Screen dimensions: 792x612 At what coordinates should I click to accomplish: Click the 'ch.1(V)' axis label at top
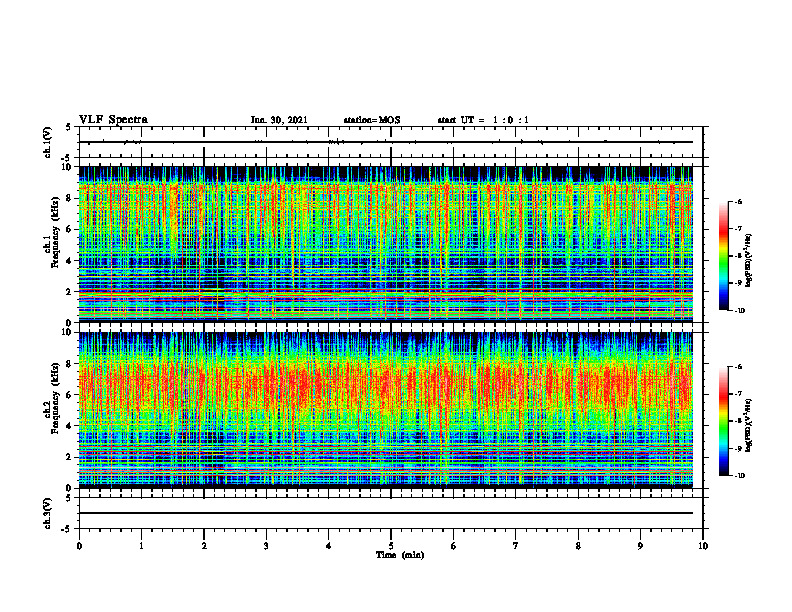(48, 142)
